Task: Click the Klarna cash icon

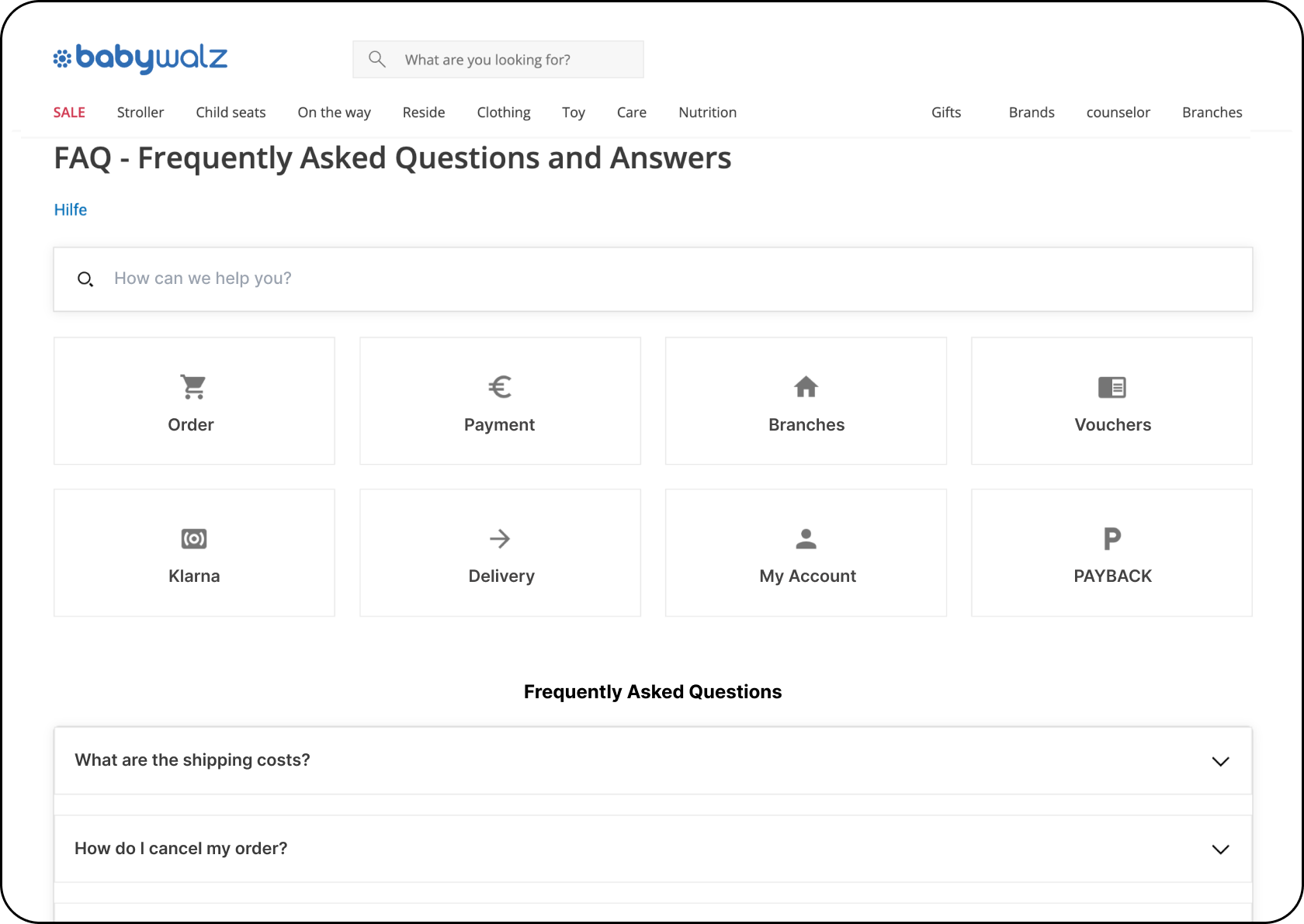Action: pos(193,538)
